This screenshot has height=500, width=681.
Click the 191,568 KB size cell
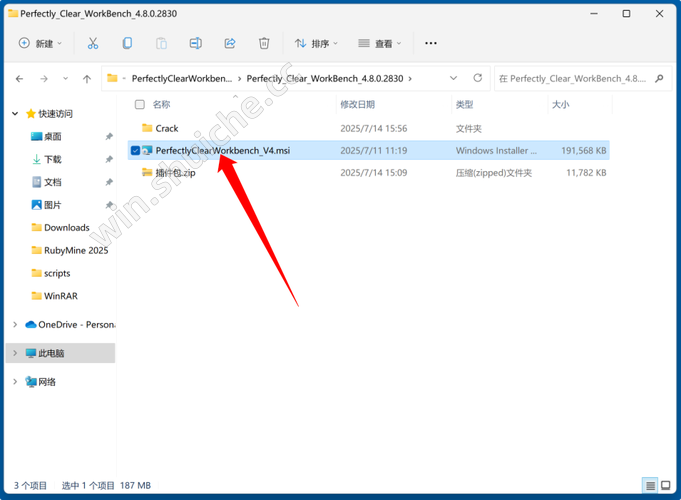[x=583, y=150]
